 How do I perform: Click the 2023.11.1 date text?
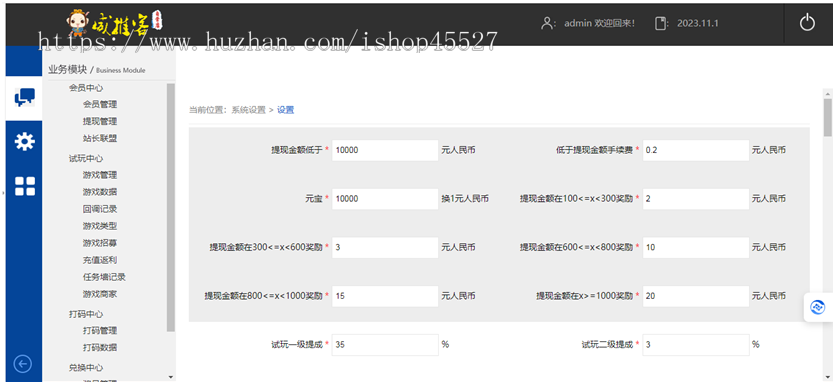pyautogui.click(x=698, y=23)
